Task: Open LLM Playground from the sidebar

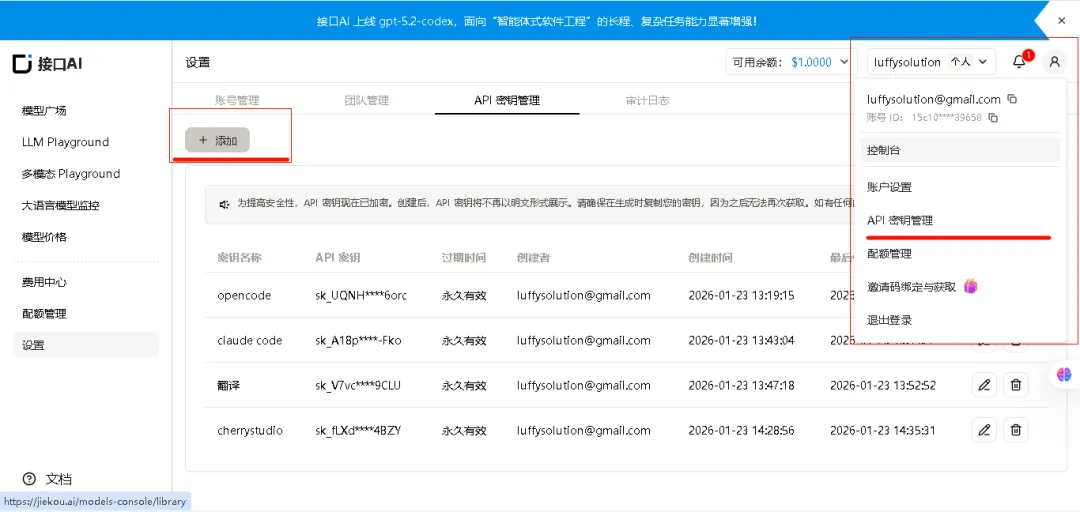Action: click(65, 142)
